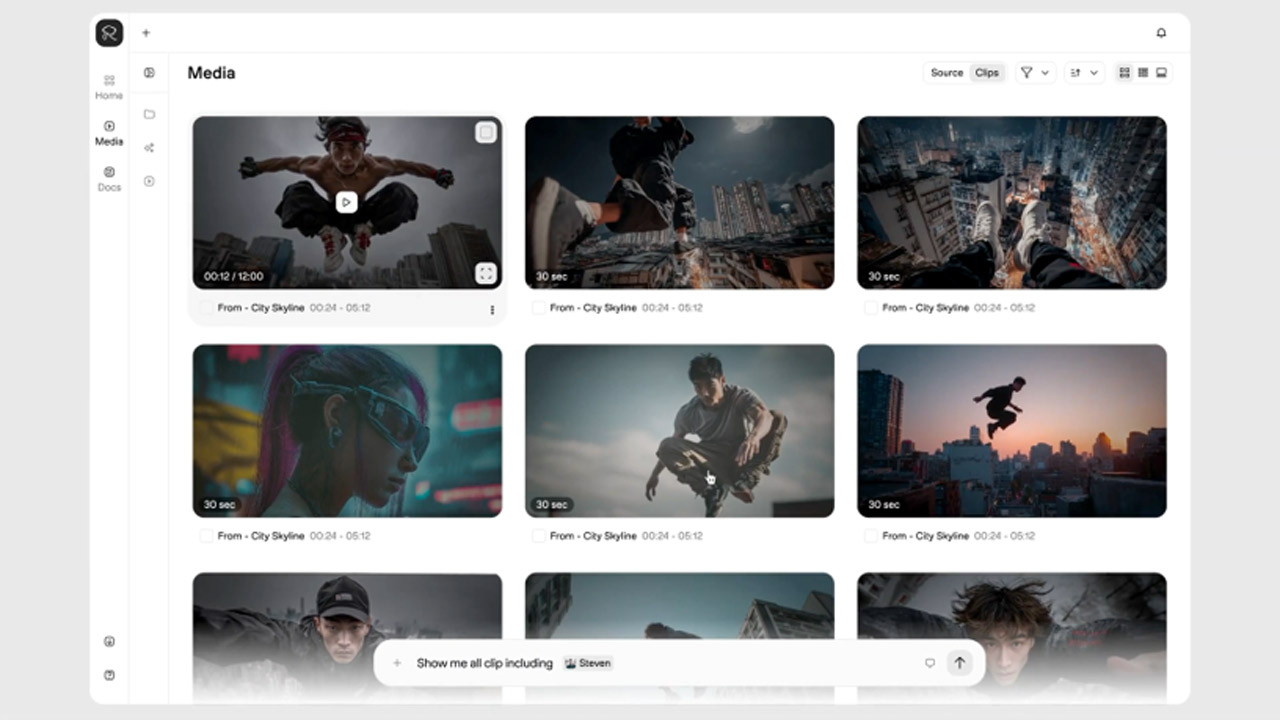The height and width of the screenshot is (720, 1280).
Task: Click "30 sec" label on the feet-over-city clip
Action: (884, 276)
